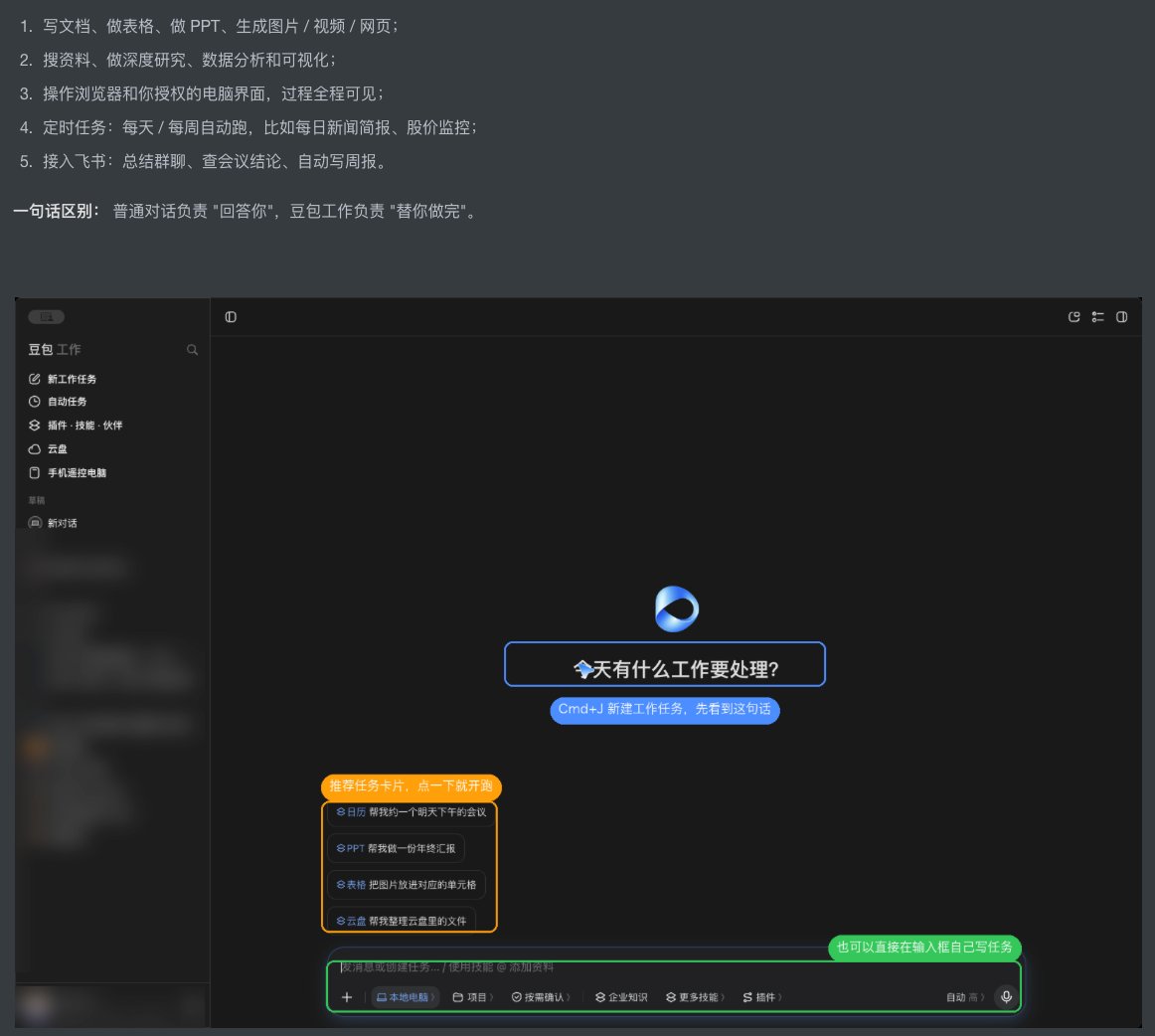Click the microphone voice input icon

click(x=1006, y=997)
